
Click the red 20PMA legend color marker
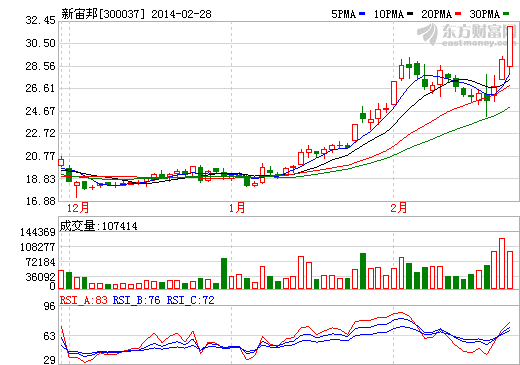(458, 14)
